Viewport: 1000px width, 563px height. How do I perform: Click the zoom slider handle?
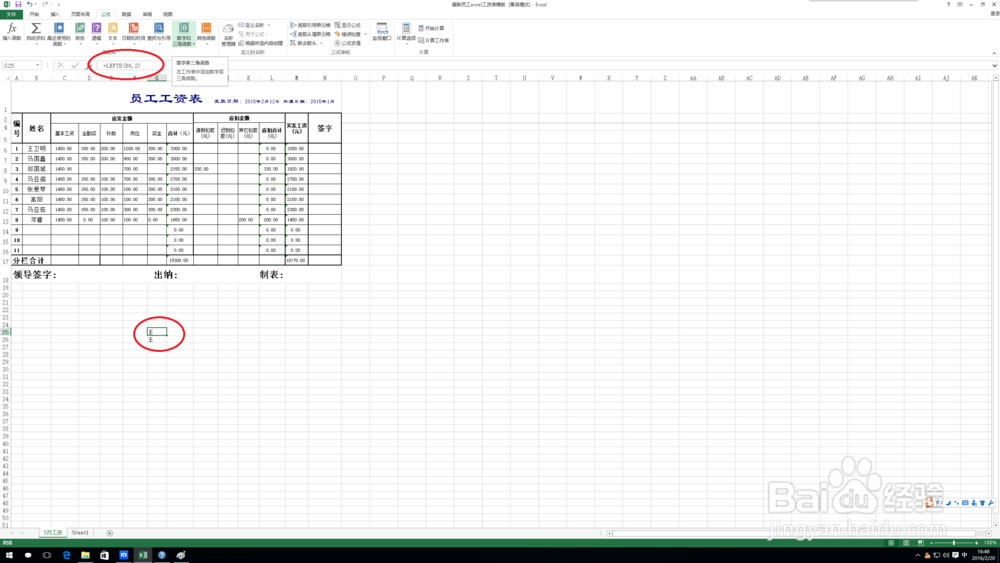953,543
